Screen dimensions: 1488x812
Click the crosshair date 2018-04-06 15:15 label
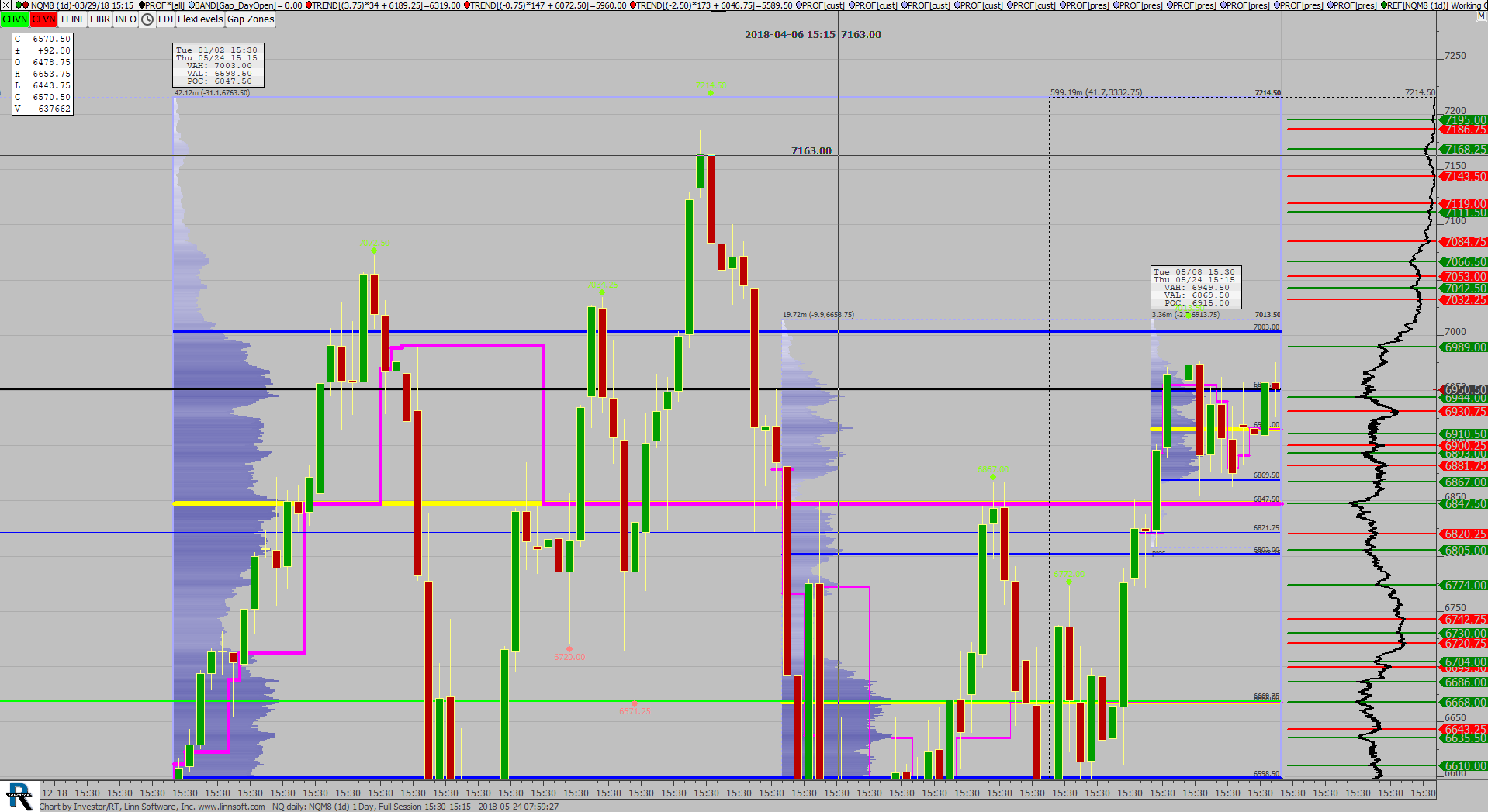[790, 34]
